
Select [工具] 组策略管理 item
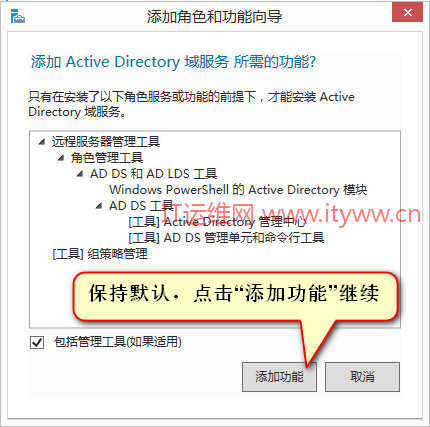coord(100,254)
